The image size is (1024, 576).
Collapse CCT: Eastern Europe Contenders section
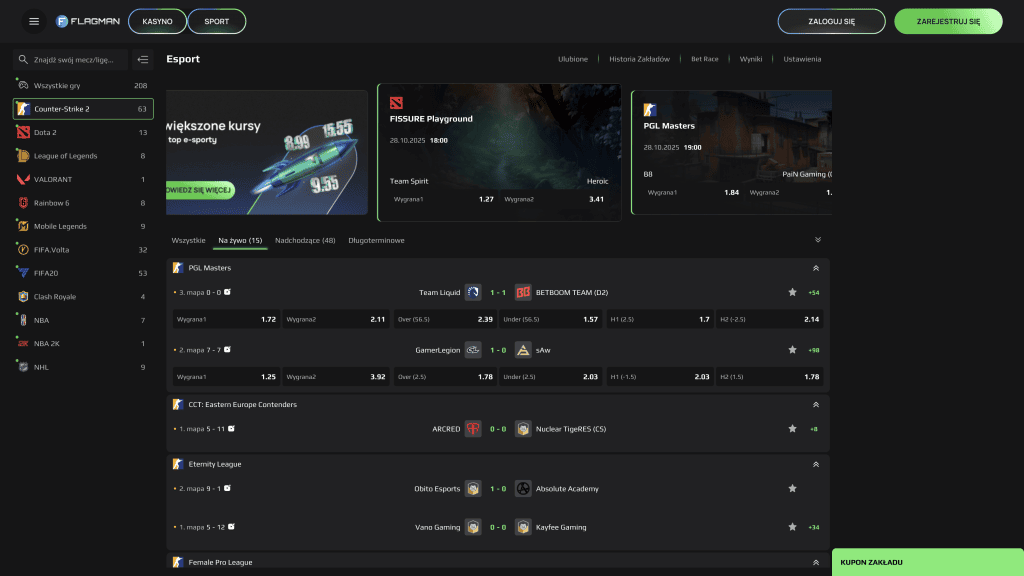(816, 405)
